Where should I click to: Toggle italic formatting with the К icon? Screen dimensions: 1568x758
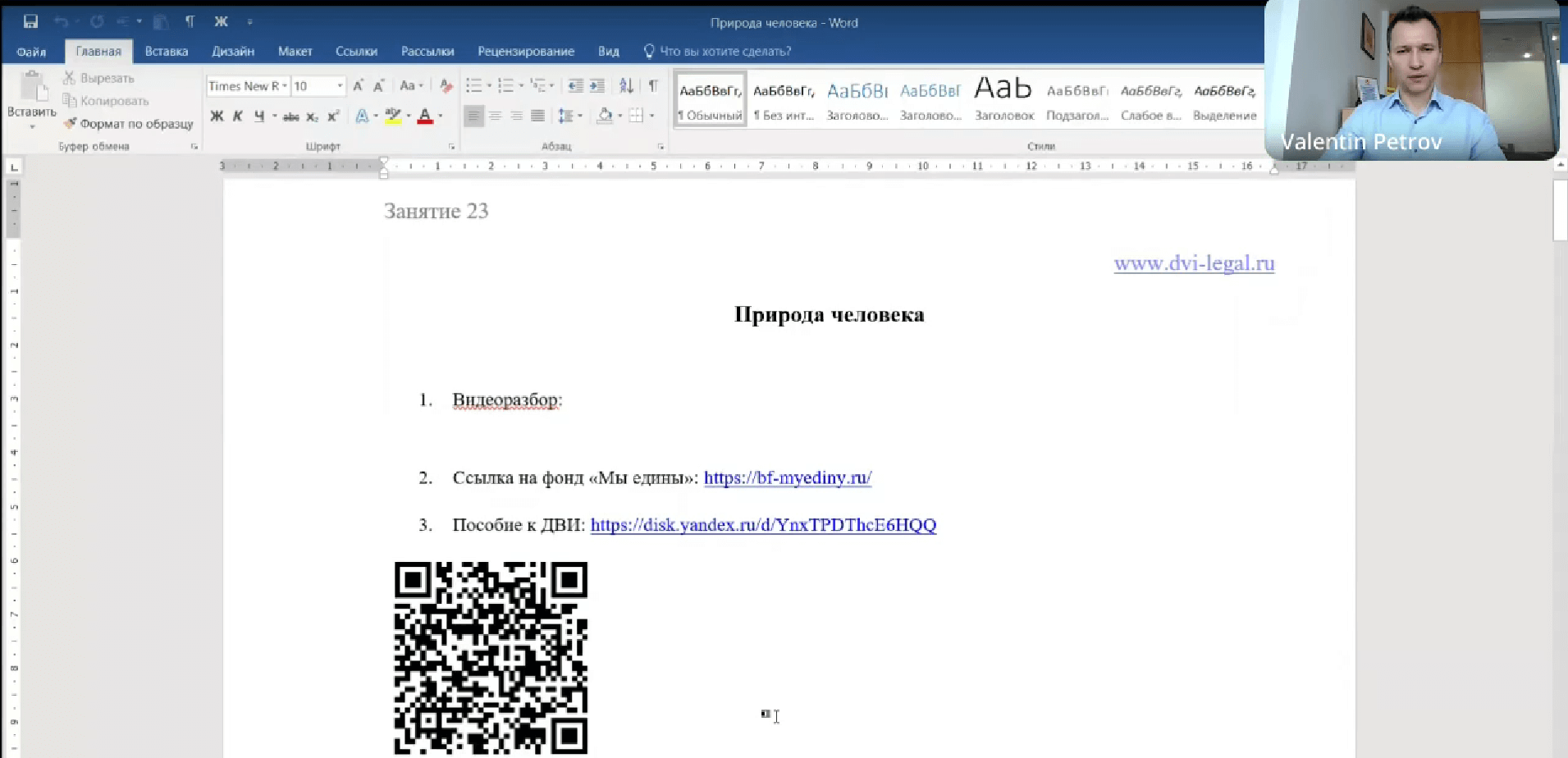click(x=238, y=116)
